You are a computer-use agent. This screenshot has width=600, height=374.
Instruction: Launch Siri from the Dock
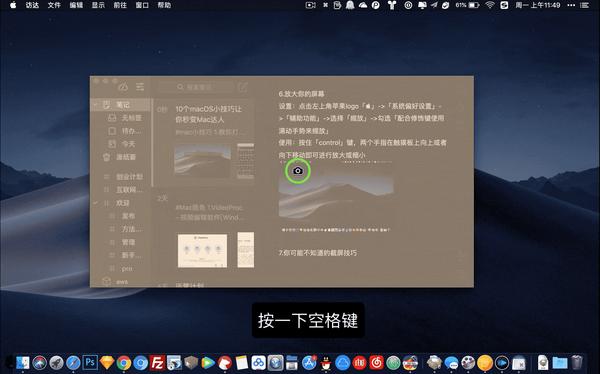(x=39, y=362)
